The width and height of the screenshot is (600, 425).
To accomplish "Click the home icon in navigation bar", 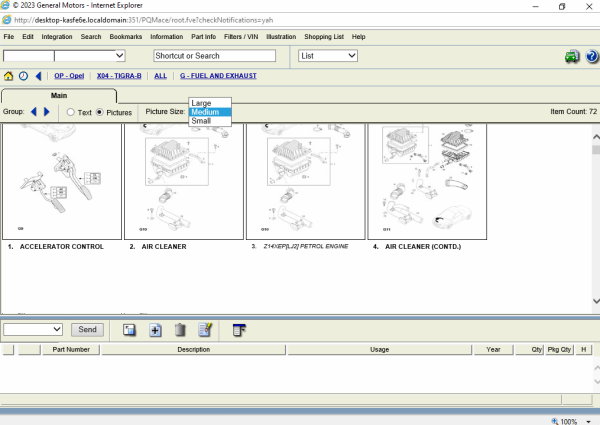I will coord(9,76).
